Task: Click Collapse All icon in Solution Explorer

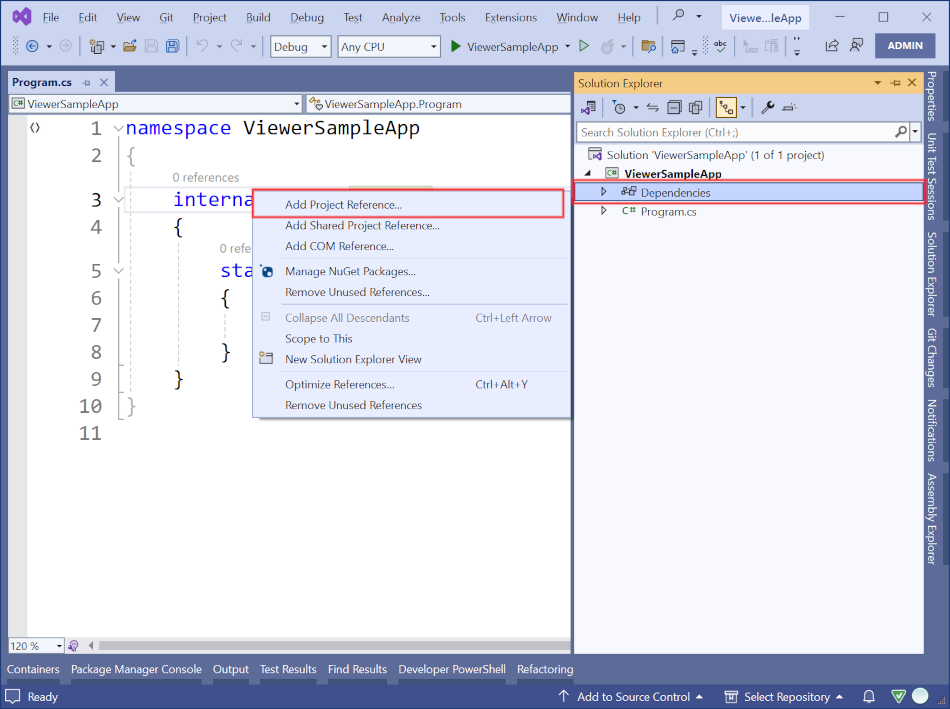Action: click(674, 108)
